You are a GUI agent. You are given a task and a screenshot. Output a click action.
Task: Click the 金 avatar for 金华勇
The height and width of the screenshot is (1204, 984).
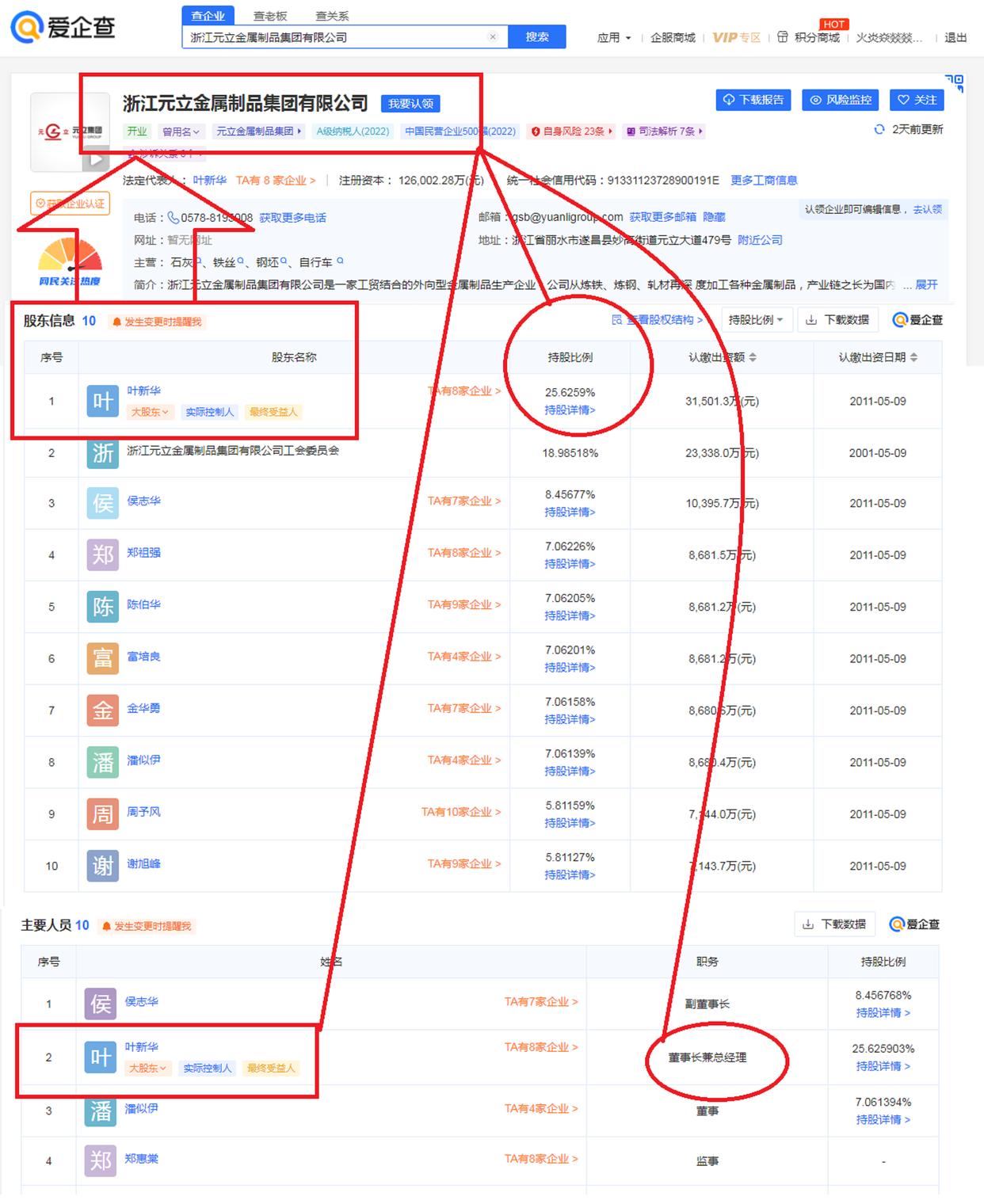click(x=103, y=711)
